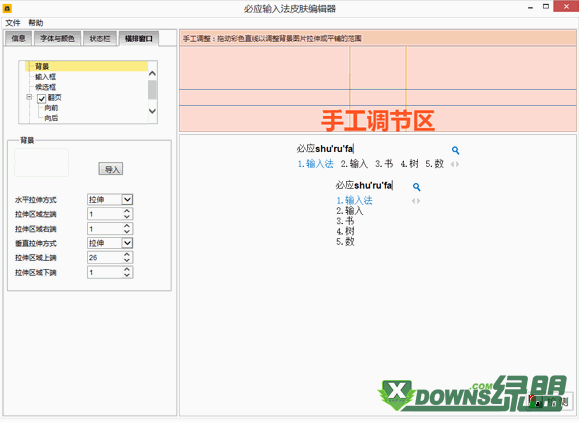Open the 帮助 menu
The width and height of the screenshot is (579, 422).
(x=35, y=23)
